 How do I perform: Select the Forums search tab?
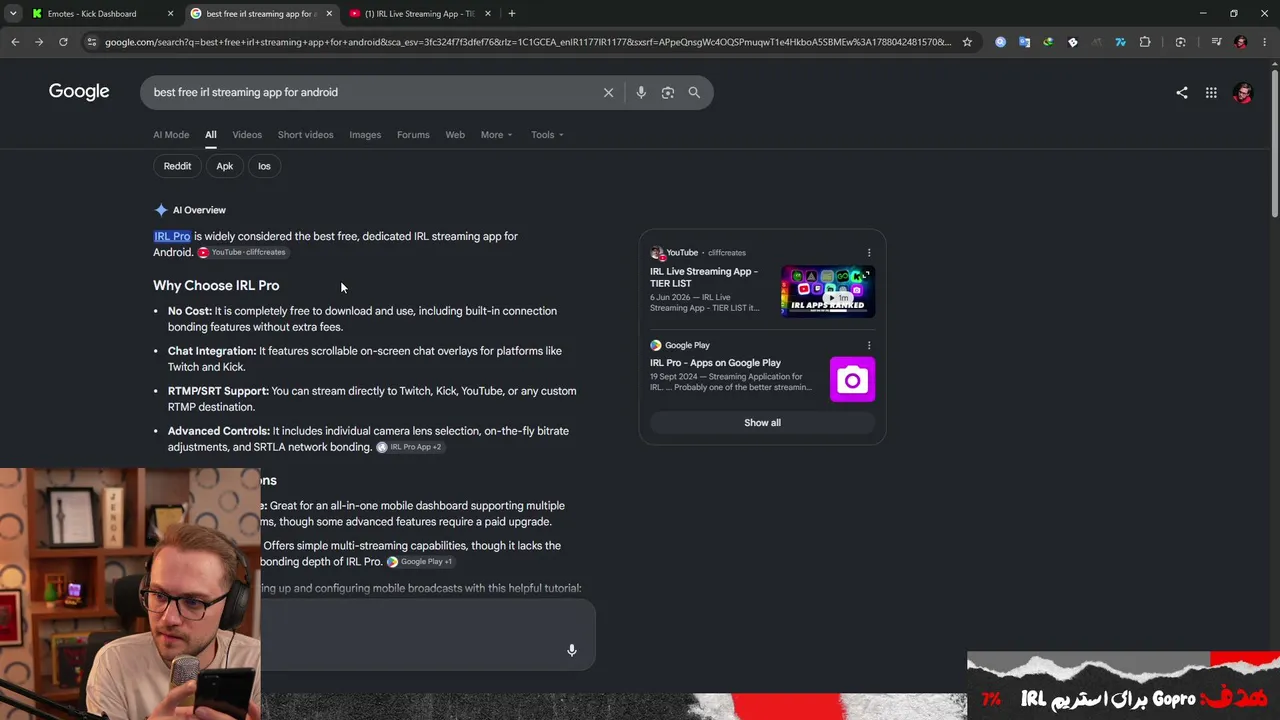coord(413,135)
